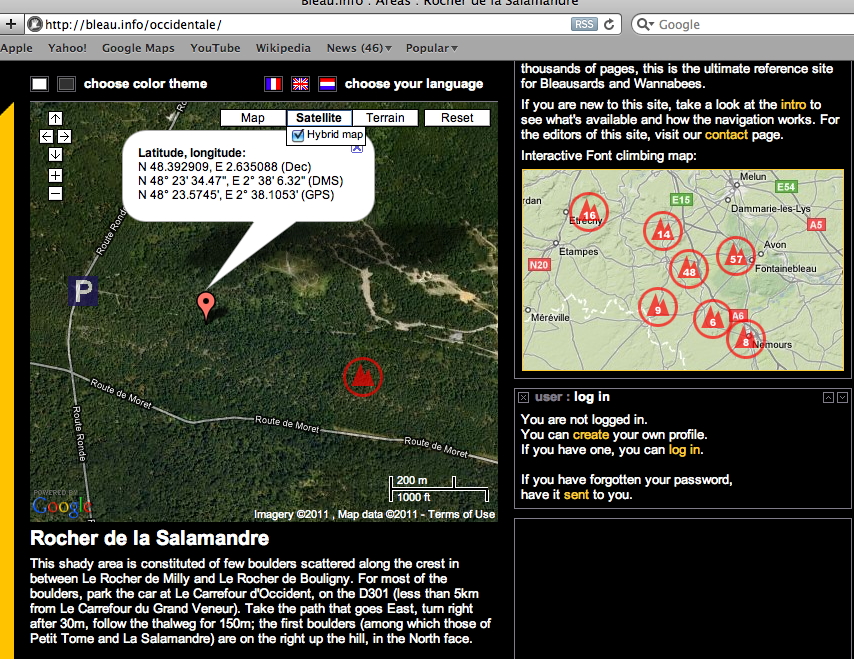Open the search engine magnifier dropdown
The height and width of the screenshot is (659, 854).
coord(645,25)
